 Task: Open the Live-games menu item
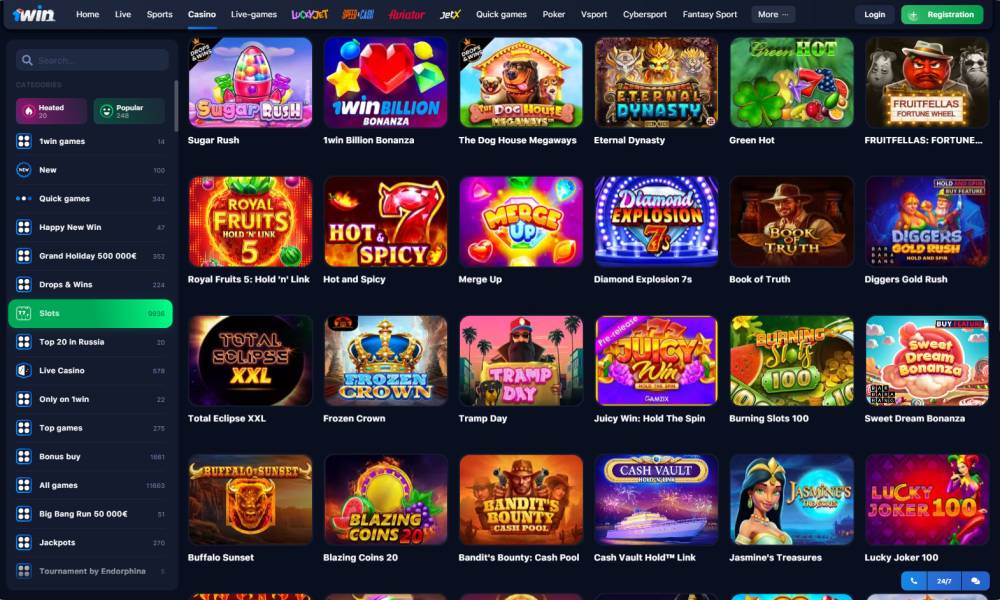(254, 14)
